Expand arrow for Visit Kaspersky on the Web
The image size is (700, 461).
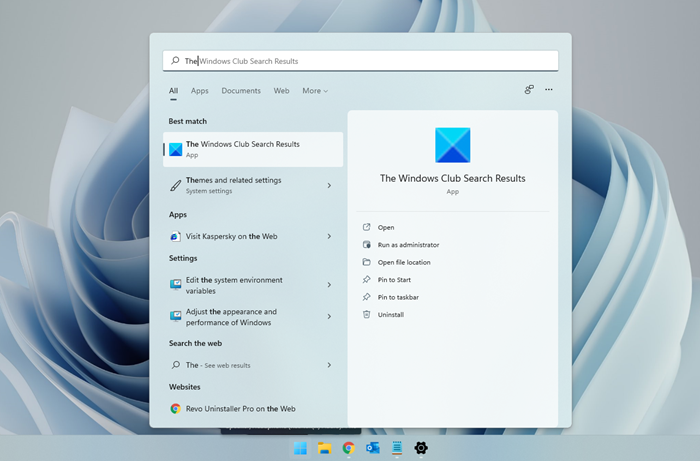coord(329,236)
